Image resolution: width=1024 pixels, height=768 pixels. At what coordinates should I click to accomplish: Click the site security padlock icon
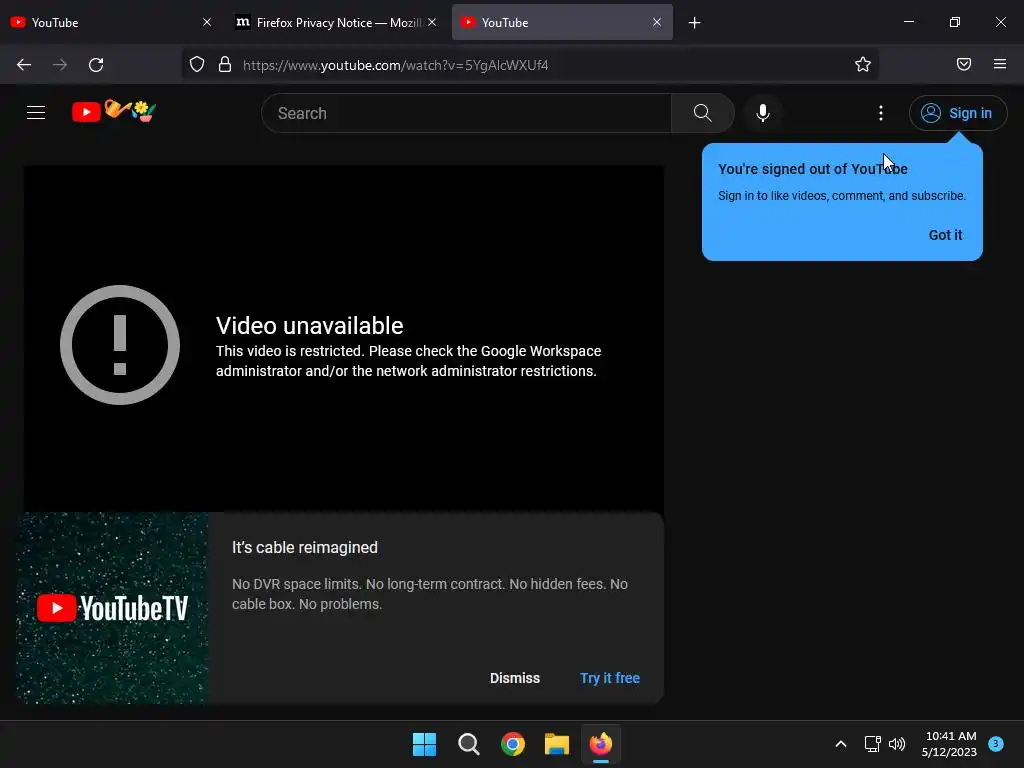(225, 65)
